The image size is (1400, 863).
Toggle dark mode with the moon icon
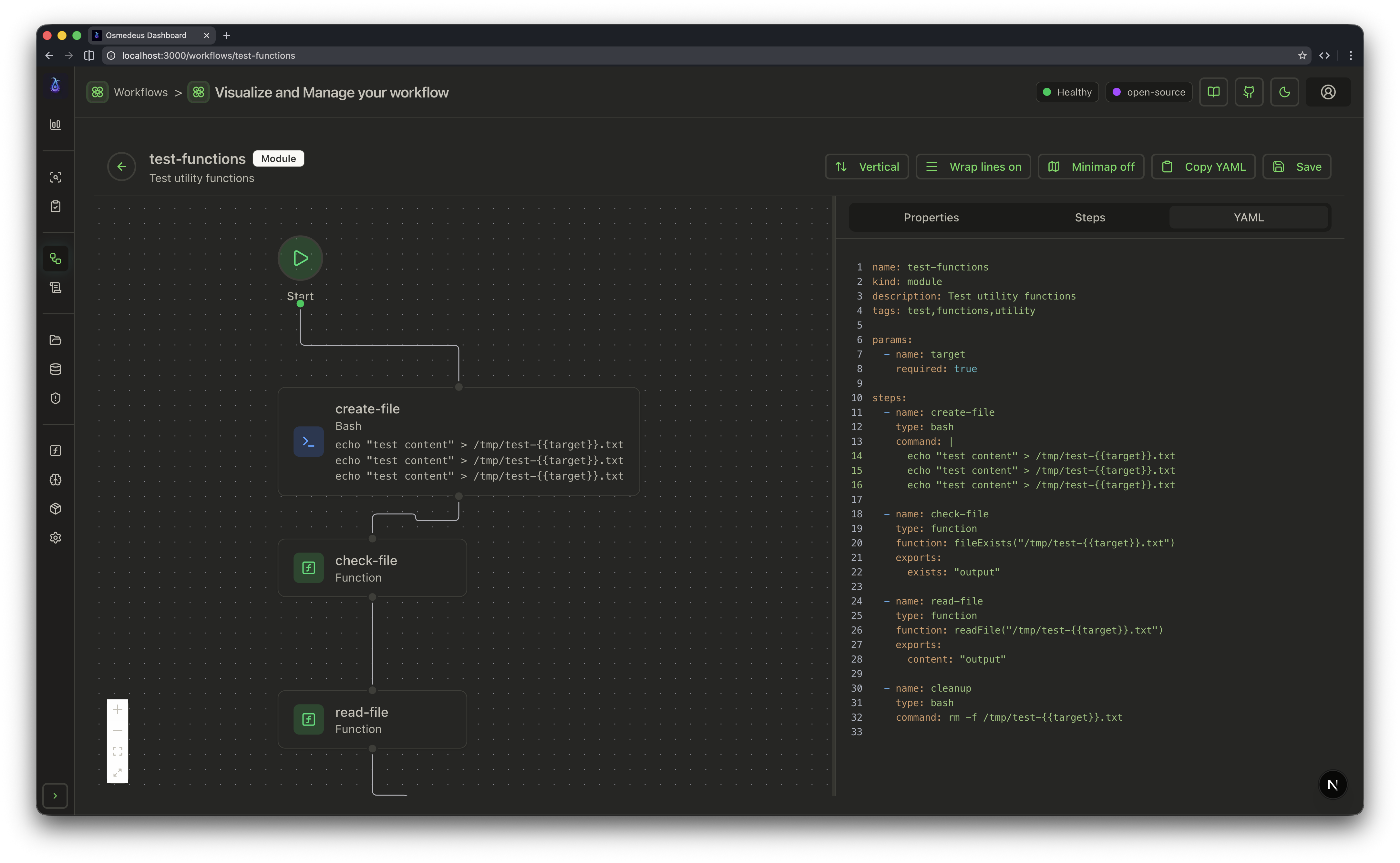tap(1285, 92)
